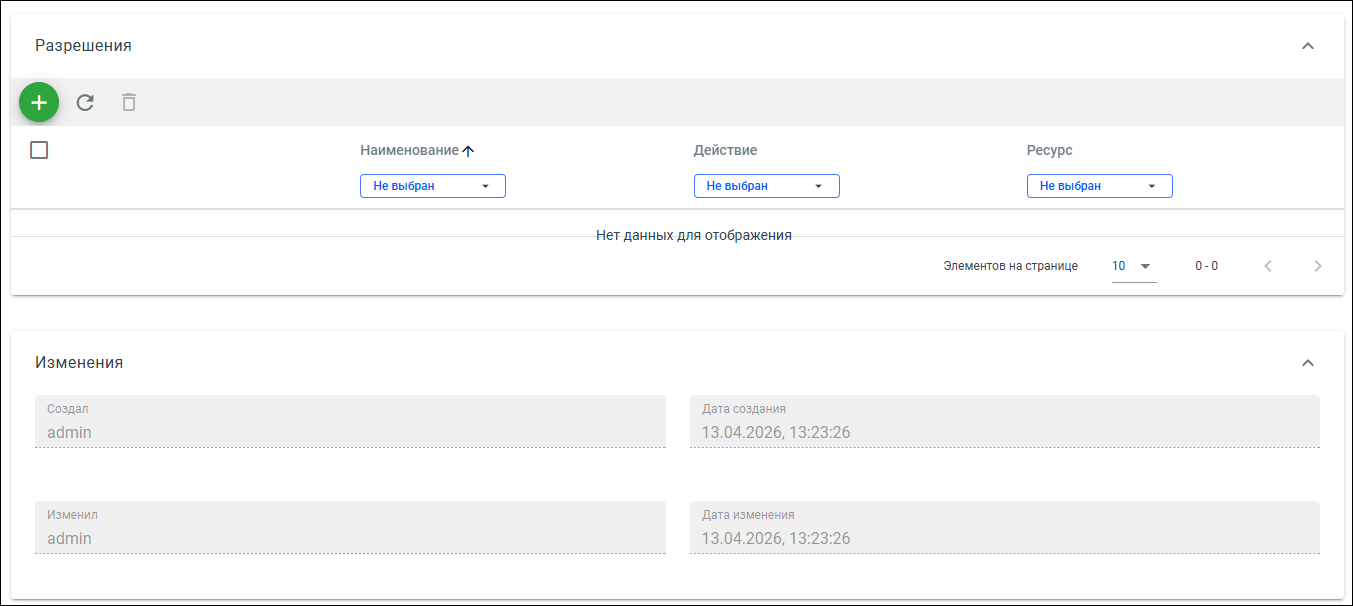The height and width of the screenshot is (606, 1353).
Task: Click the Дата создания field
Action: [x=1005, y=421]
